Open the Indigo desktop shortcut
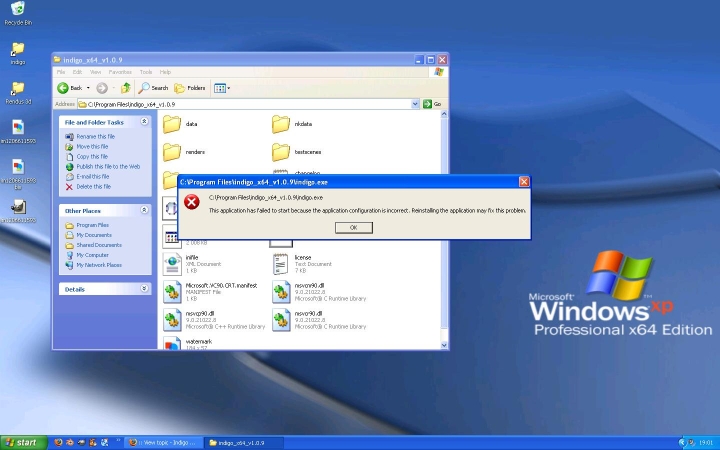 click(18, 53)
